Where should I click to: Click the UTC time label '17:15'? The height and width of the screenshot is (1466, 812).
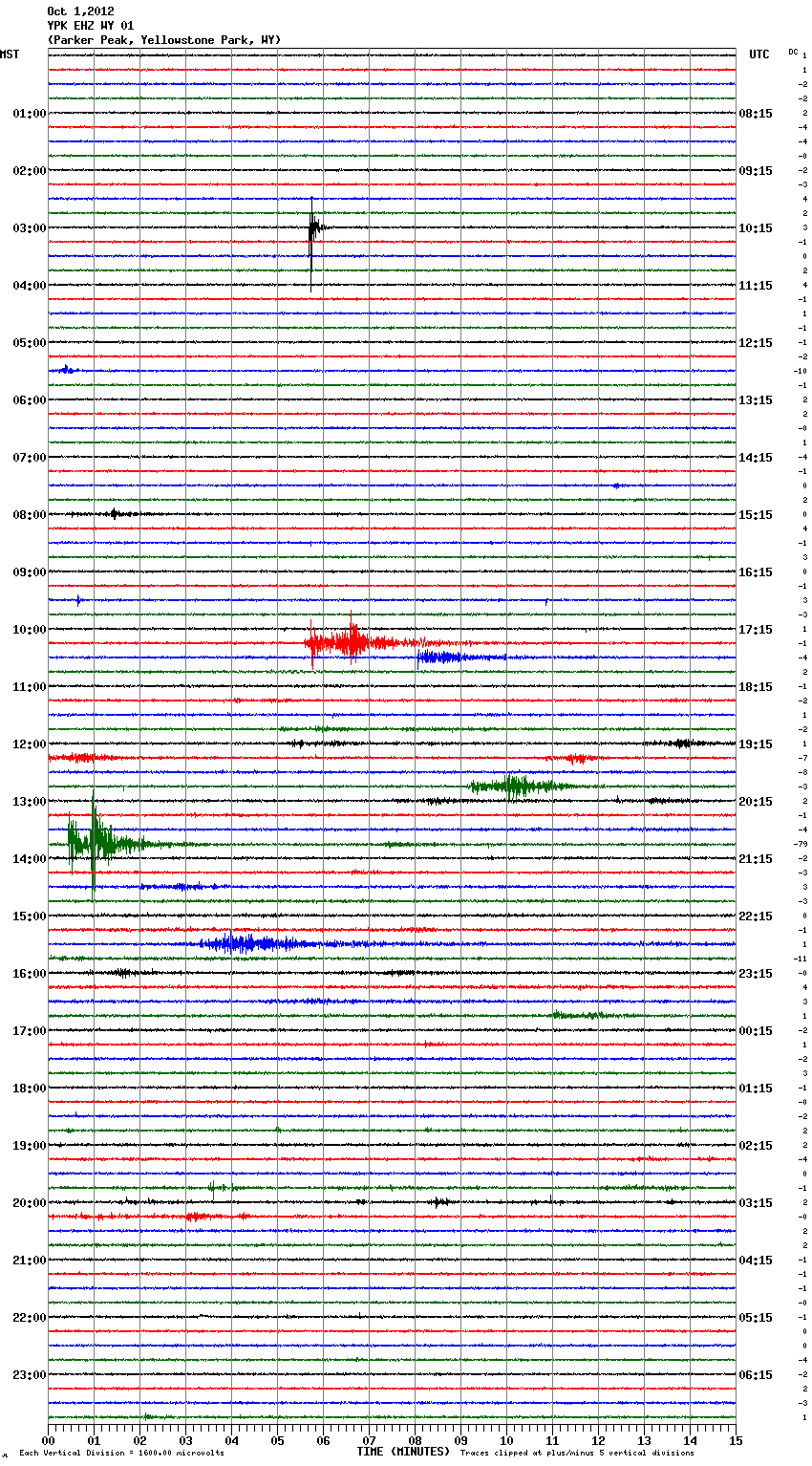pyautogui.click(x=756, y=630)
